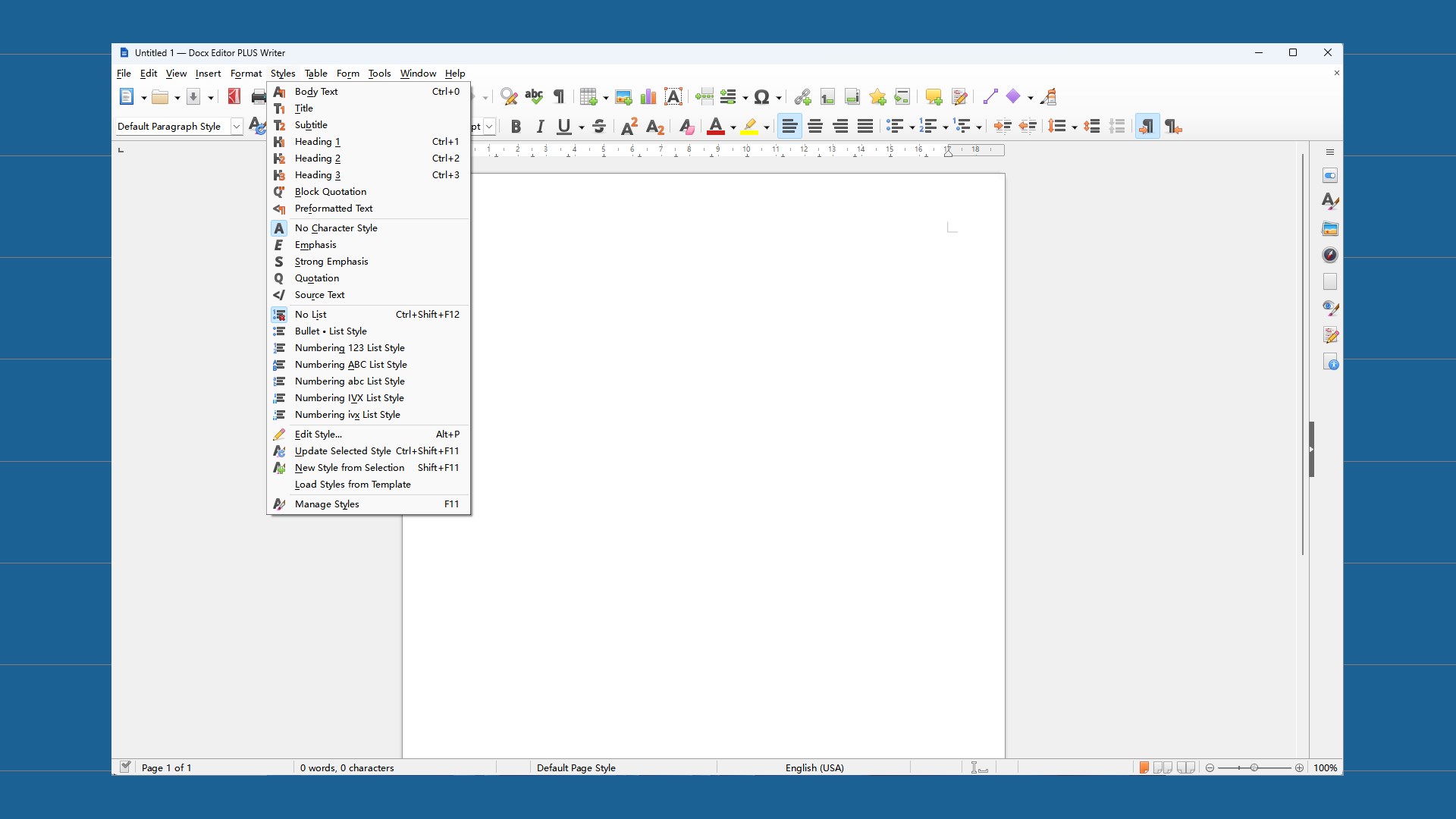Choose Heading 1 from Styles menu
The height and width of the screenshot is (819, 1456).
[369, 142]
